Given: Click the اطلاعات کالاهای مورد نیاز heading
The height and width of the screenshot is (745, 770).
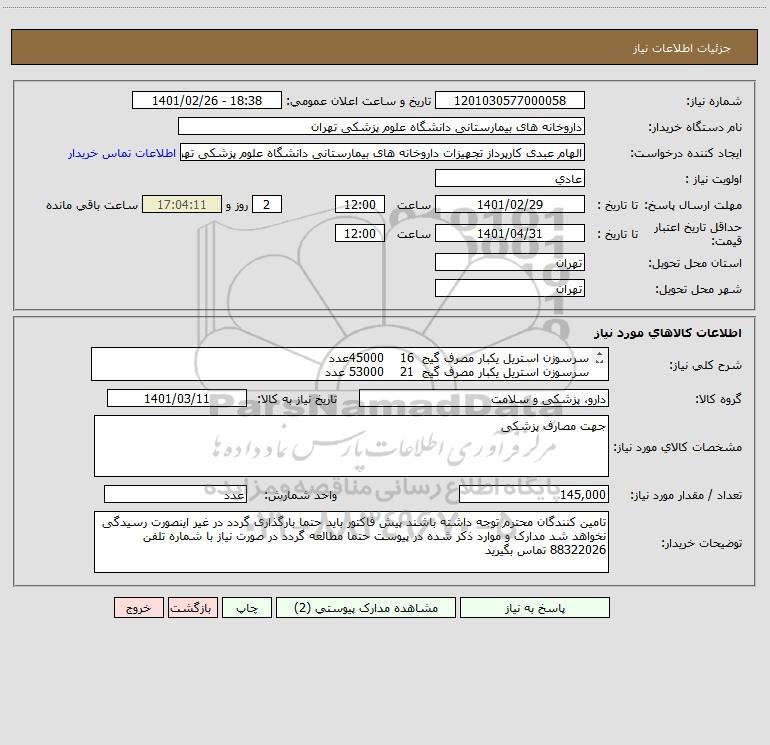Looking at the screenshot, I should click(x=668, y=333).
